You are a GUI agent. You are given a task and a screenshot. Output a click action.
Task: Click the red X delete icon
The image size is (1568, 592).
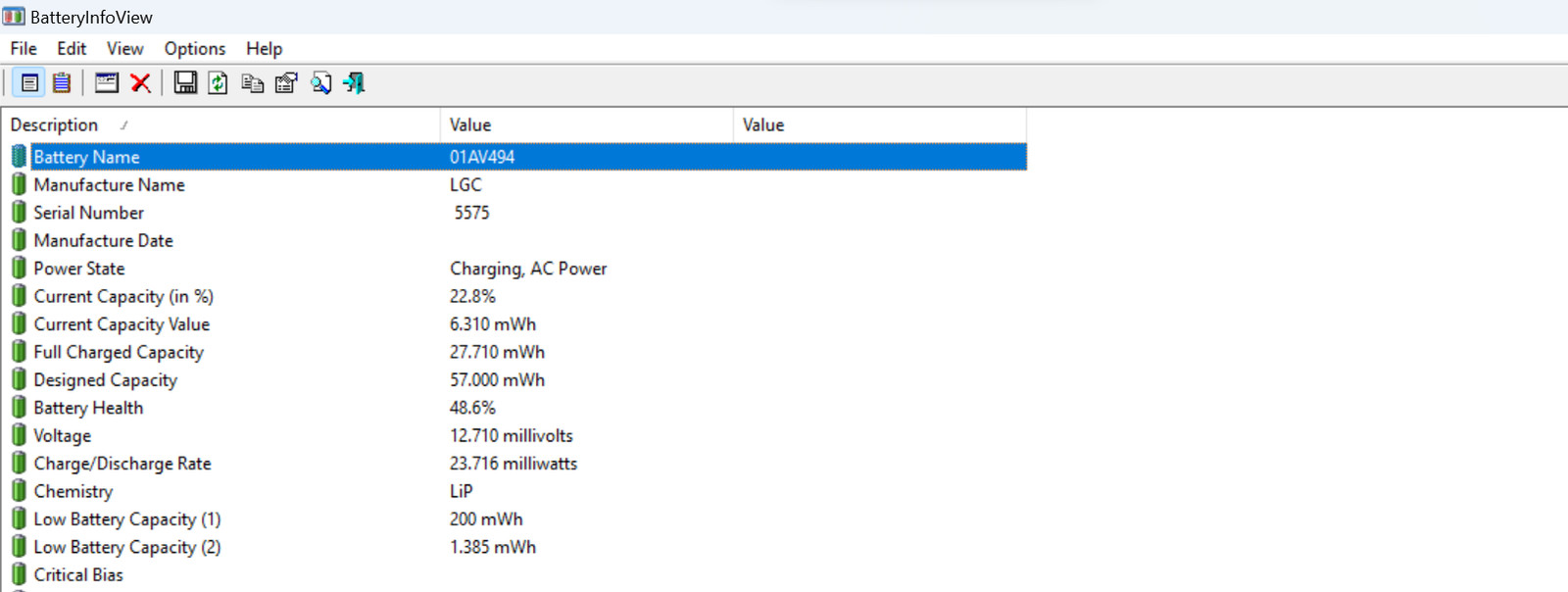[x=141, y=83]
